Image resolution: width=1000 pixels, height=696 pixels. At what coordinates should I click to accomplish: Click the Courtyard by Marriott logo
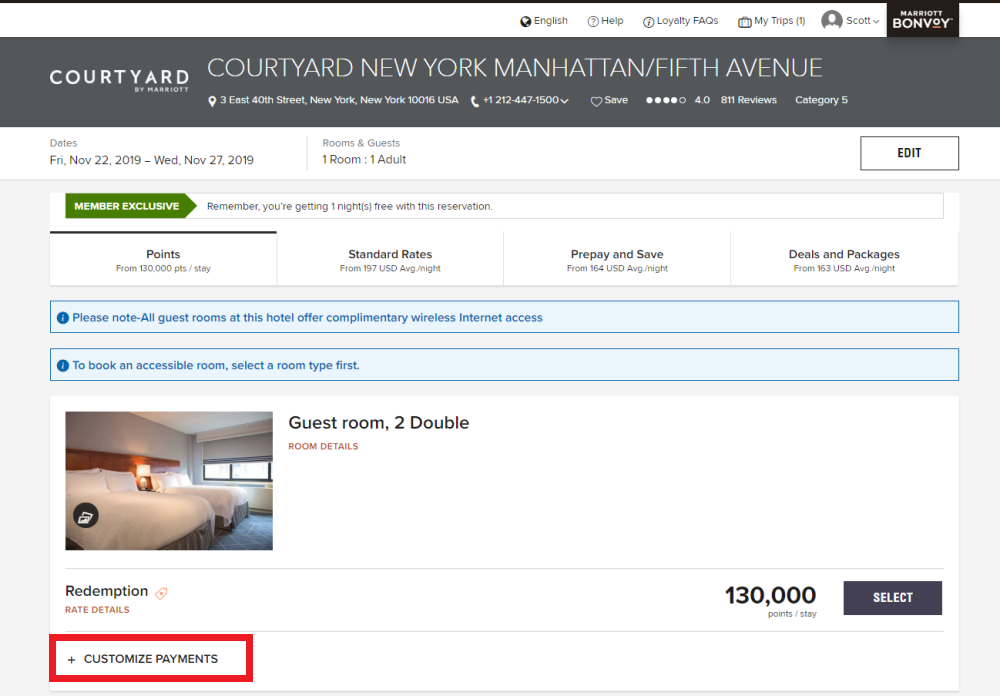(x=119, y=80)
